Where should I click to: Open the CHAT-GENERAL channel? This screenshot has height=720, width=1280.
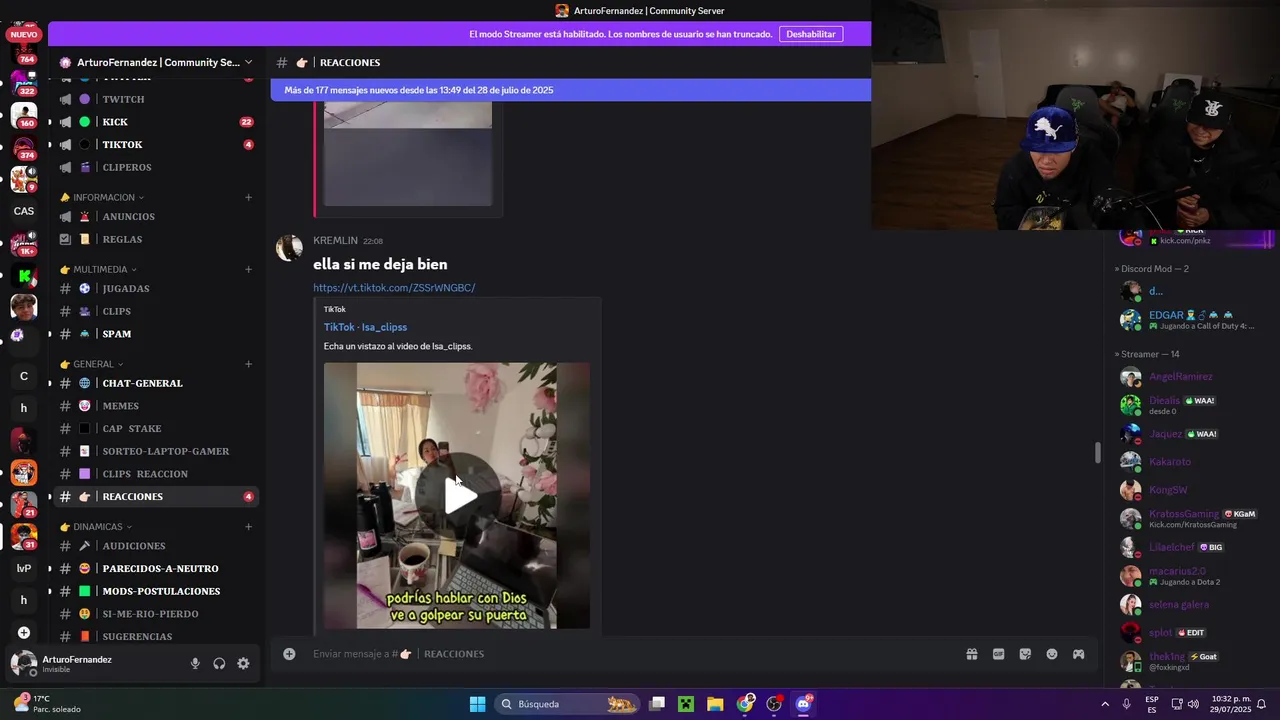[x=156, y=383]
